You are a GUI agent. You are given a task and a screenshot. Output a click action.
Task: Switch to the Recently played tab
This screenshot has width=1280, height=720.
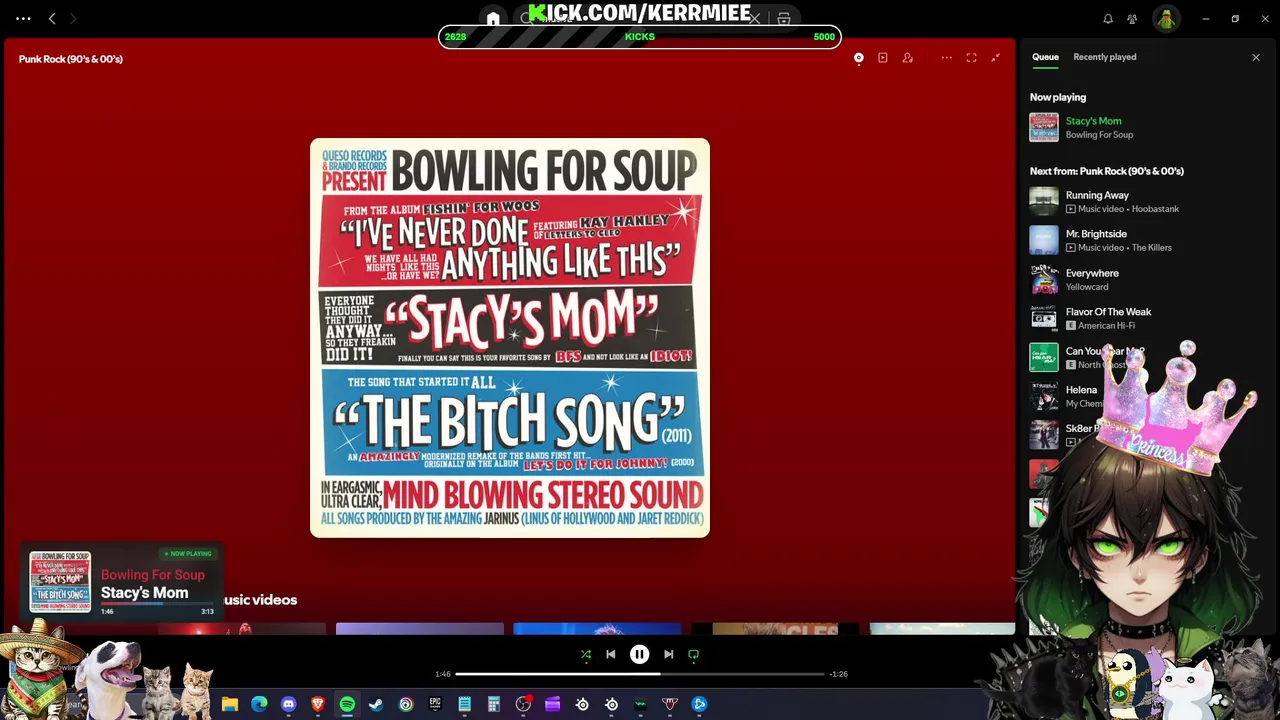tap(1105, 57)
